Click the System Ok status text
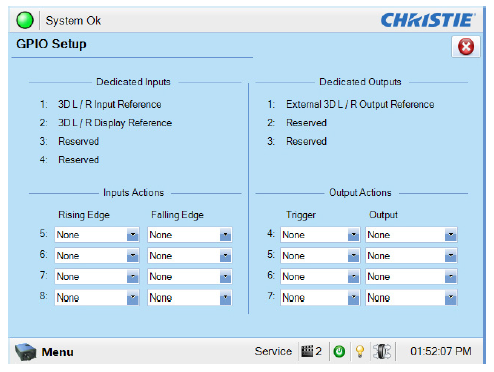Viewport: 494px width, 372px height. pos(73,21)
